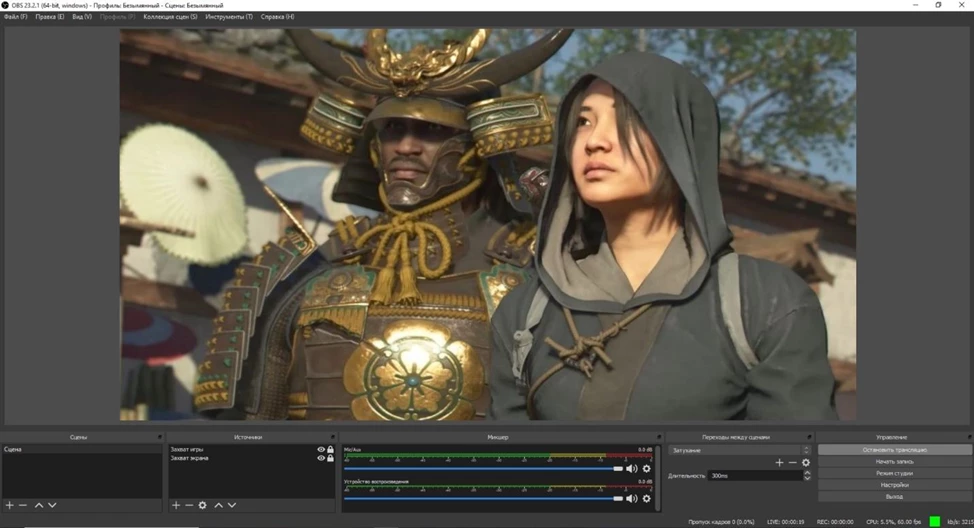
Task: Move scene down in Сцены panel
Action: pos(52,505)
